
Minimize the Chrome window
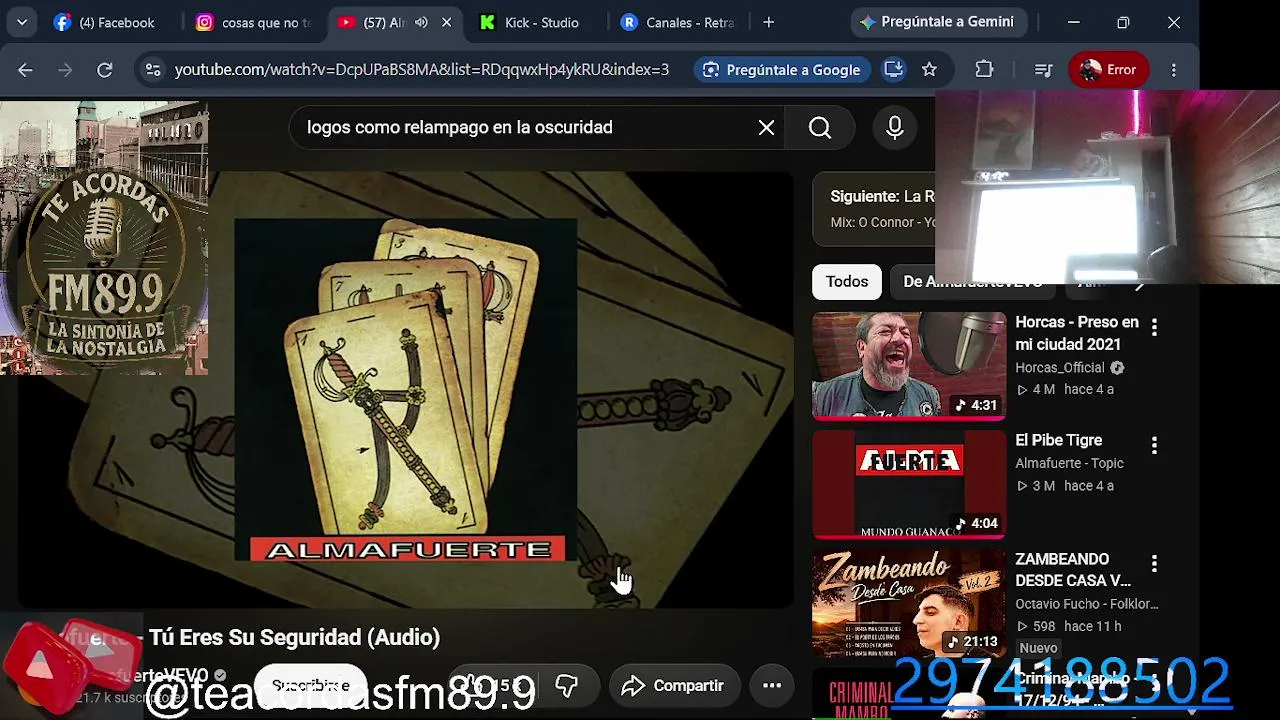tap(1073, 22)
